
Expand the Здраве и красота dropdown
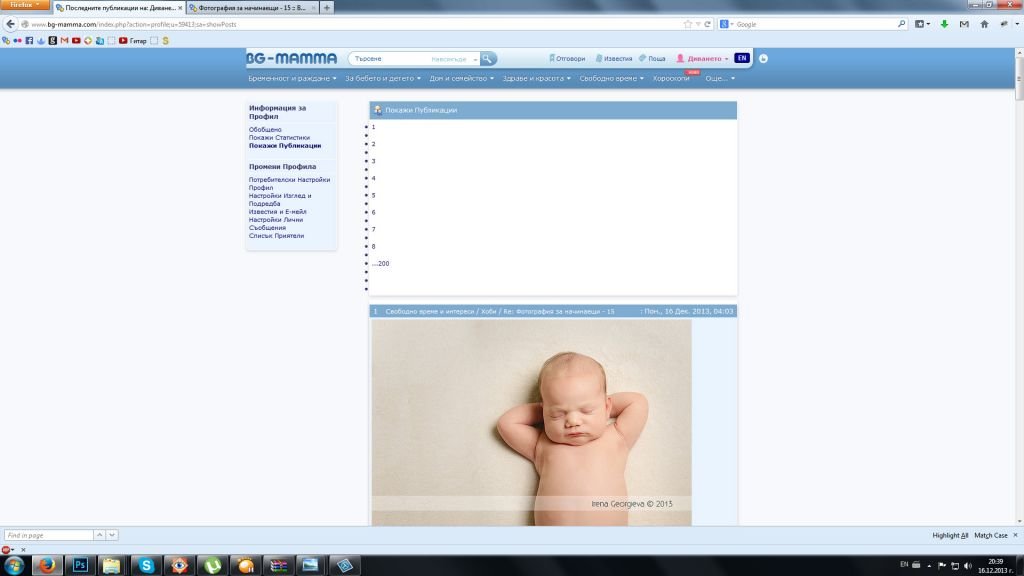tap(536, 78)
